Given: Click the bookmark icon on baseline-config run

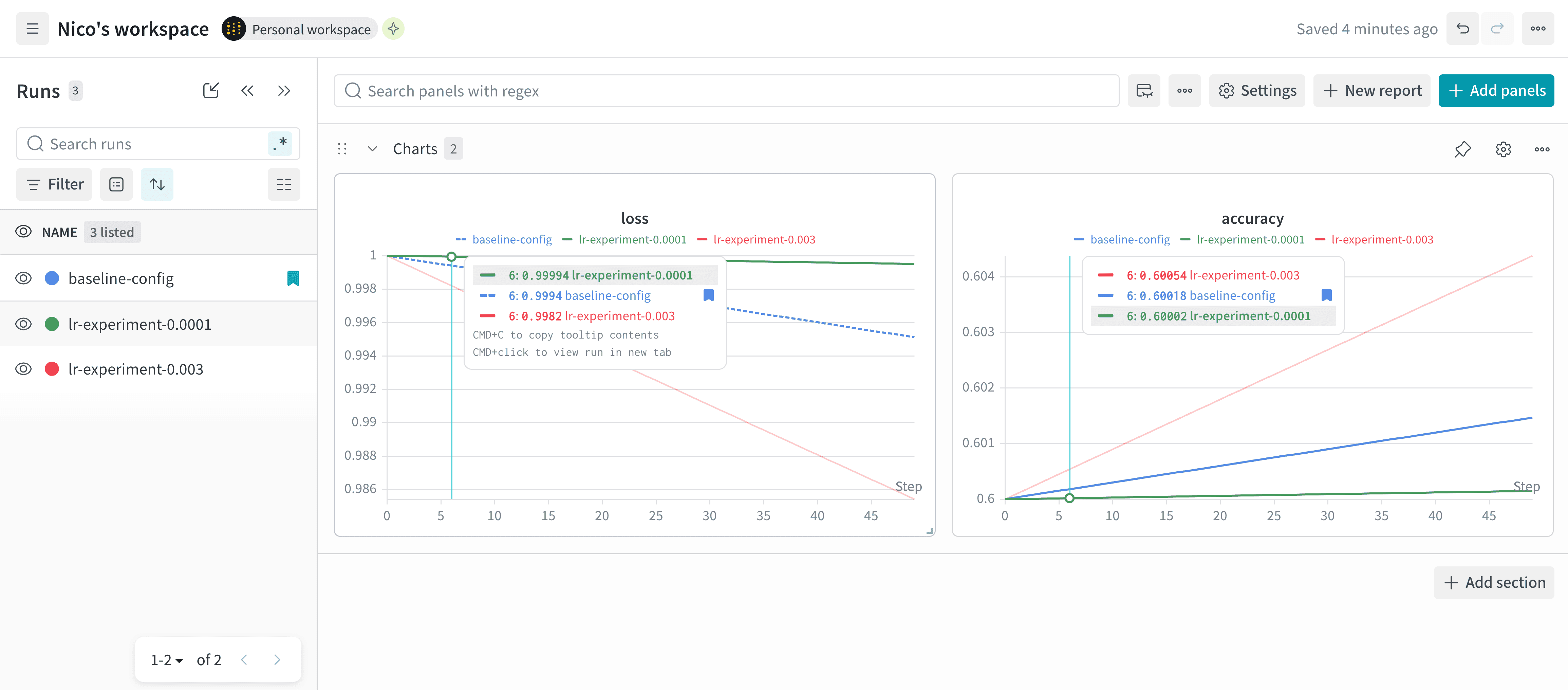Looking at the screenshot, I should [293, 278].
